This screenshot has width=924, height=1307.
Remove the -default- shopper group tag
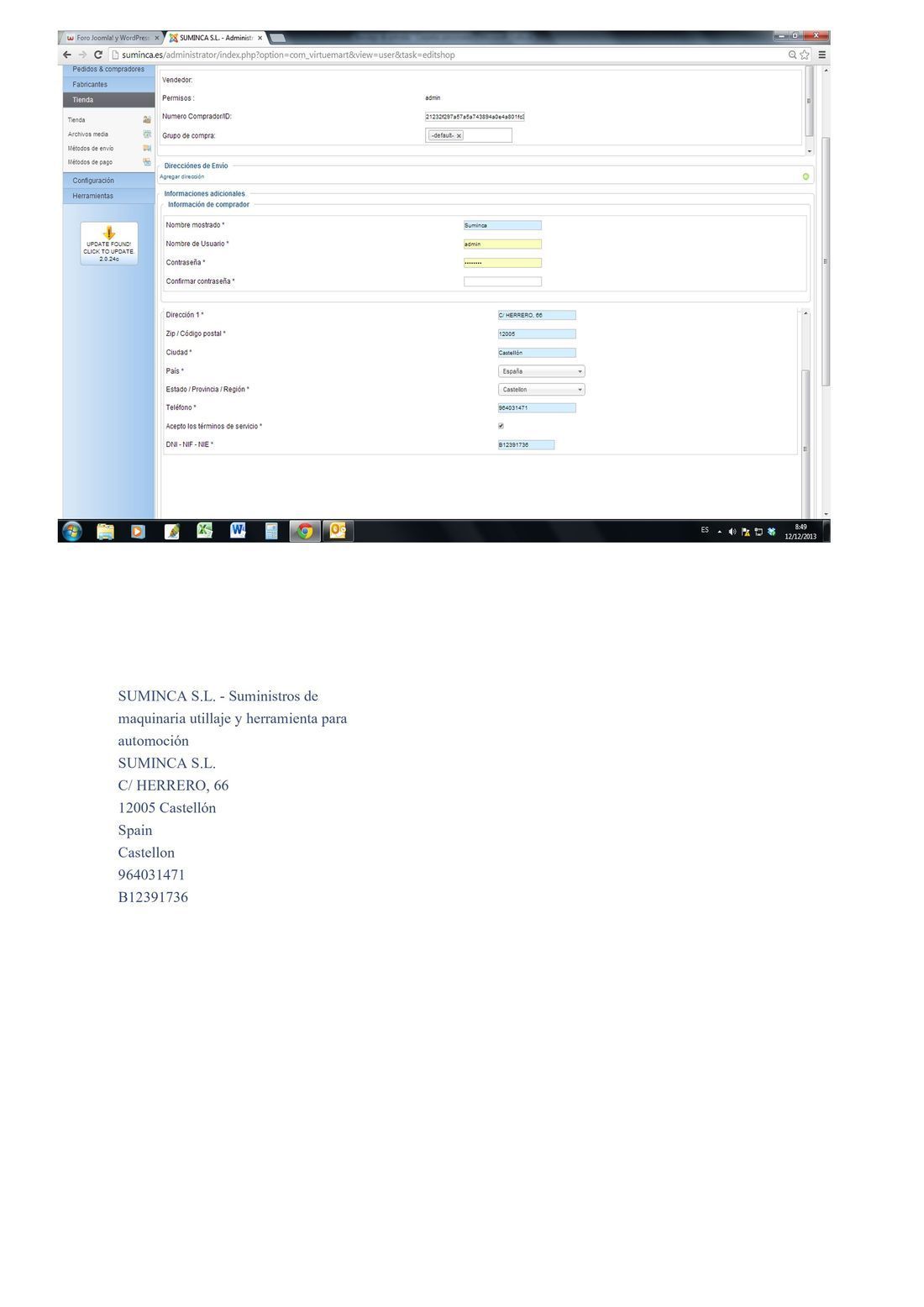pos(459,135)
